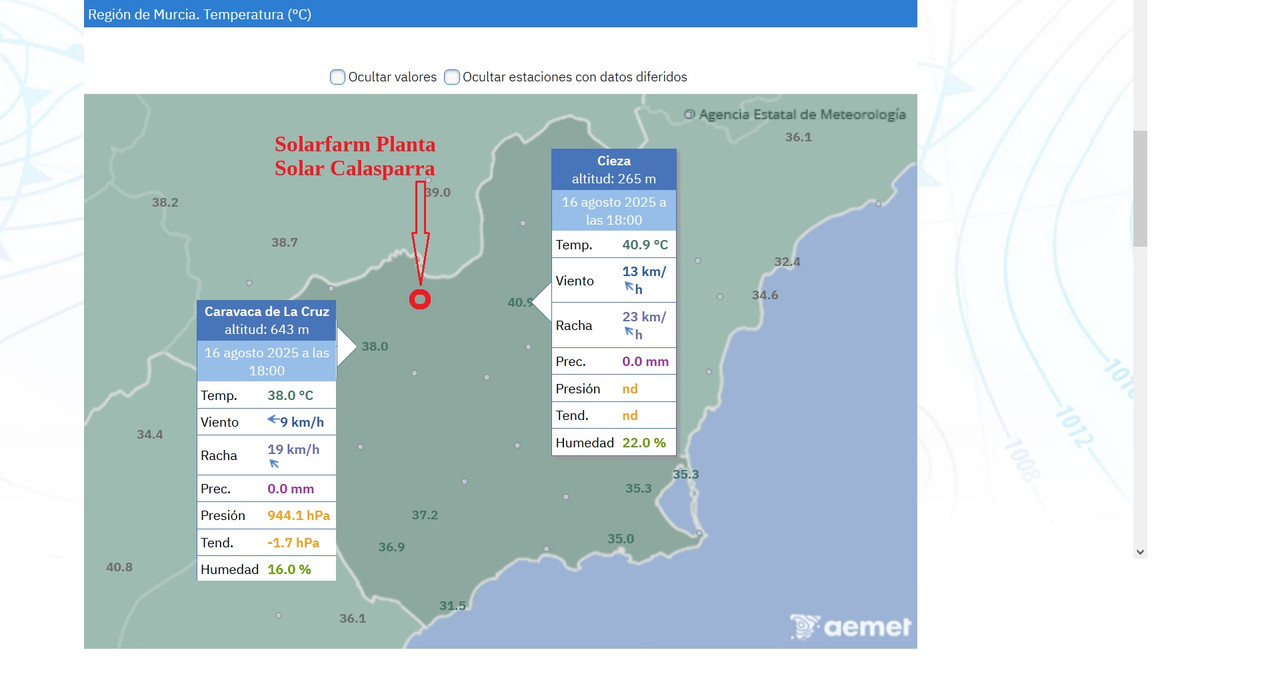
Task: Select the 39.0 station value on the map
Action: [438, 192]
